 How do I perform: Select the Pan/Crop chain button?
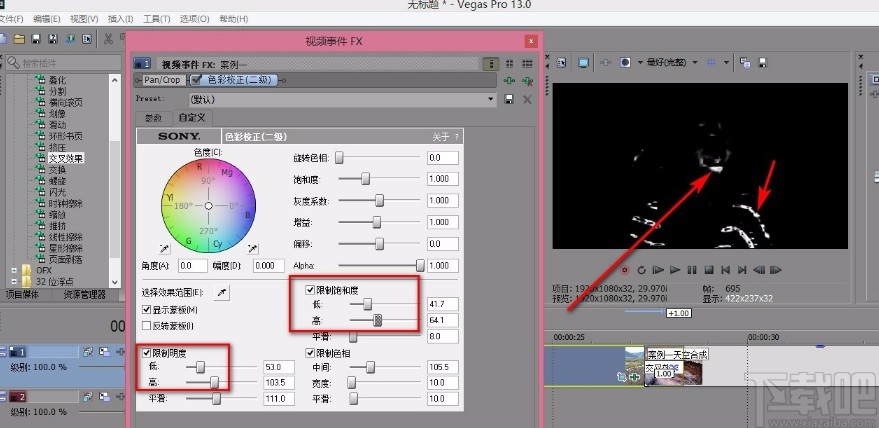[x=163, y=80]
